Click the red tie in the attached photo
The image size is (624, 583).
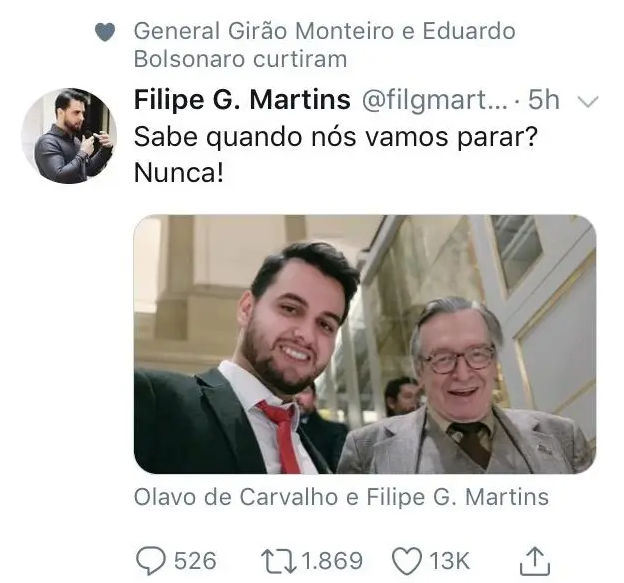pos(283,437)
